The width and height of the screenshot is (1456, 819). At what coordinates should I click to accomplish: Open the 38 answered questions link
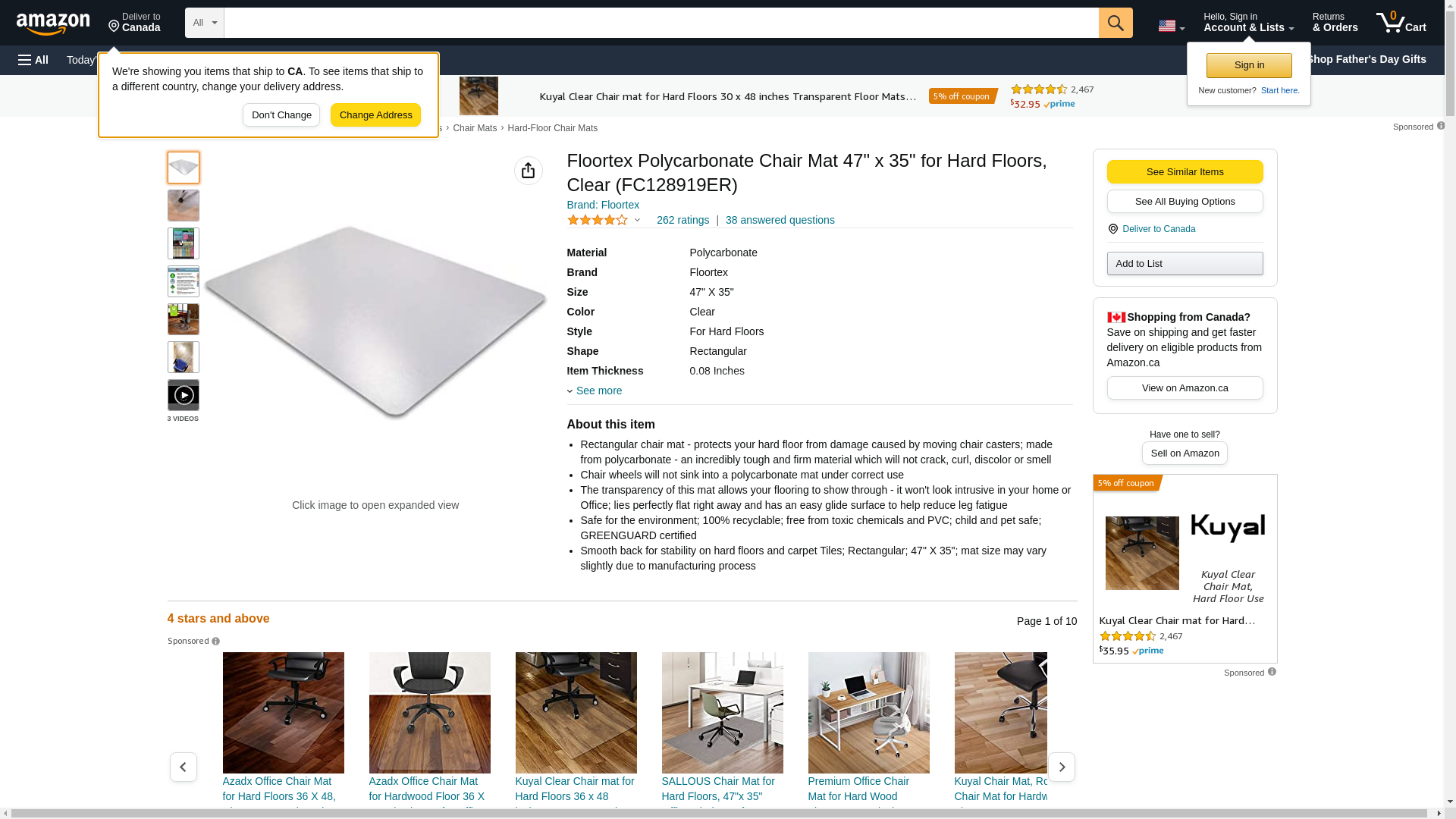pyautogui.click(x=780, y=220)
